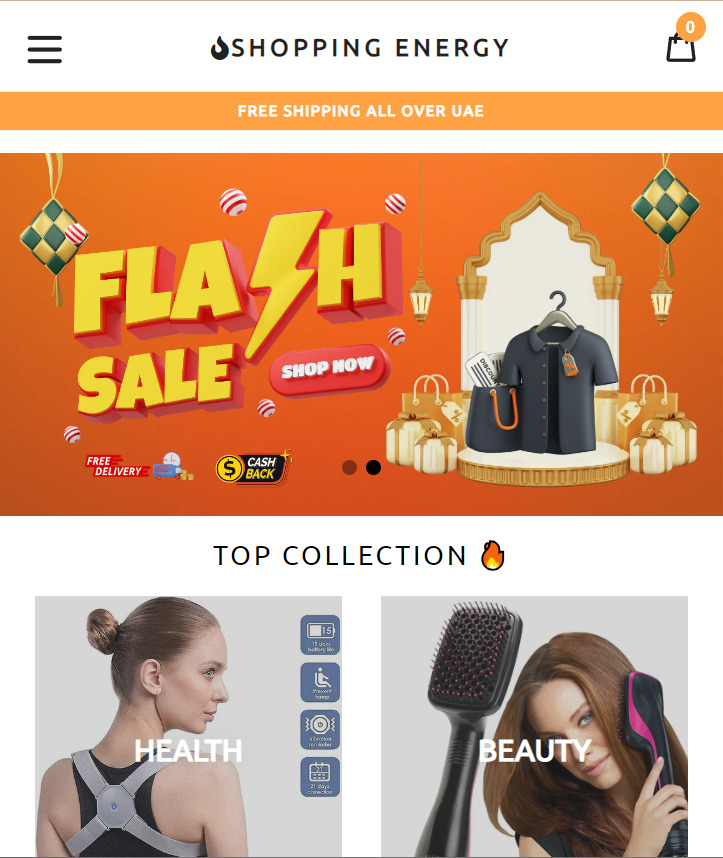Viewport: 723px width, 858px height.
Task: Click the Flash Sale banner image
Action: coord(361,334)
